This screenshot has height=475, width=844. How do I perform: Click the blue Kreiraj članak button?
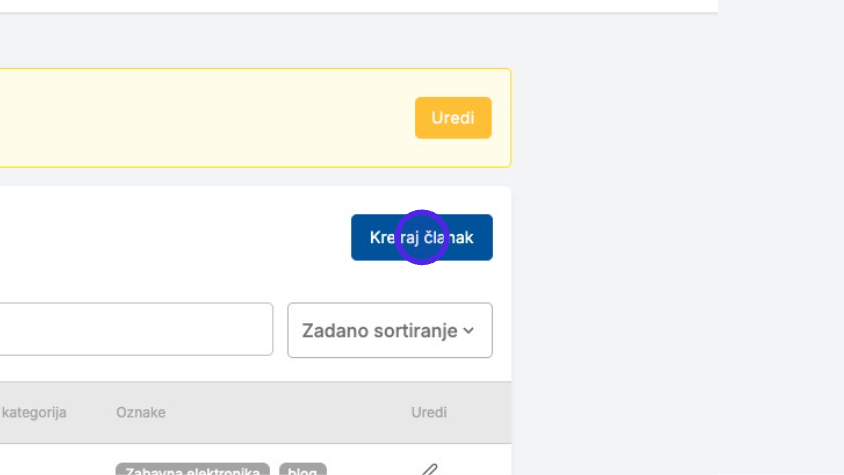tap(421, 238)
